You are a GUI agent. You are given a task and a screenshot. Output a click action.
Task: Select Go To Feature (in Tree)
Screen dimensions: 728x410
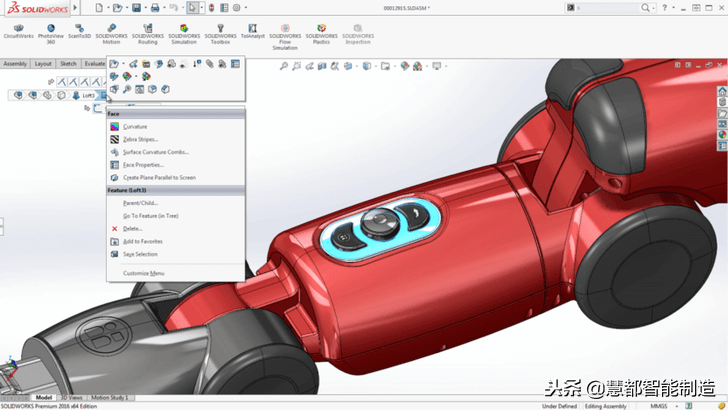click(x=150, y=215)
